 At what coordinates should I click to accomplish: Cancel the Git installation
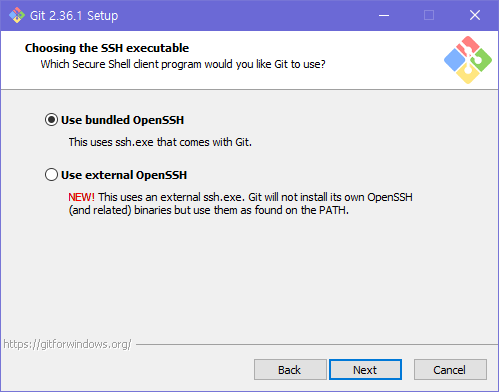(450, 370)
